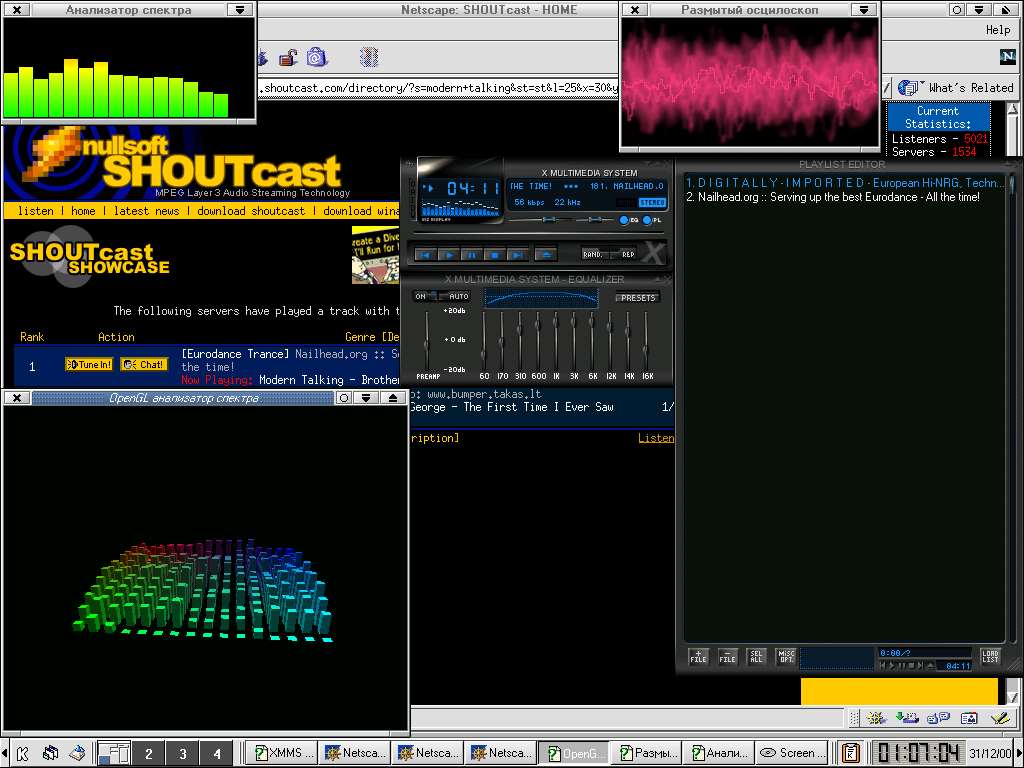Click 'listen' in the SHOUTcast navigation bar
Image resolution: width=1024 pixels, height=768 pixels.
click(x=36, y=210)
